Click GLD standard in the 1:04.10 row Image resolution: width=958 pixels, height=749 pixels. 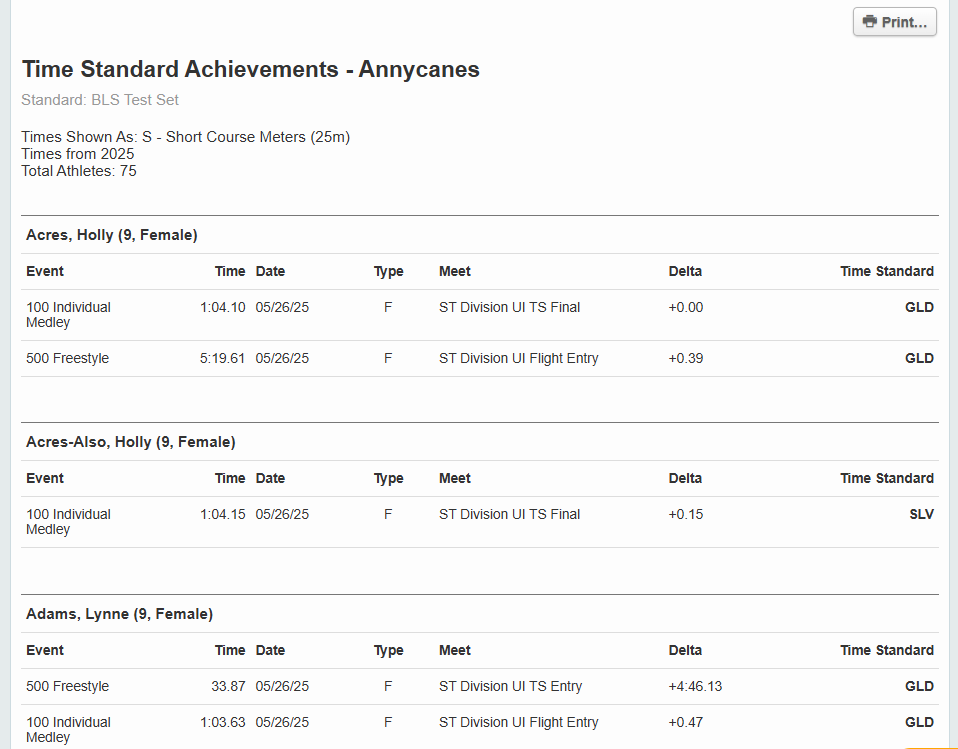coord(920,307)
